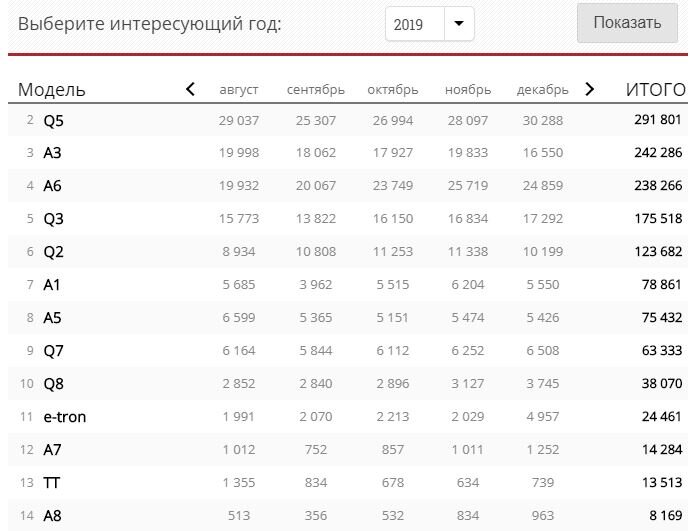The height and width of the screenshot is (531, 693).
Task: Select the A7 model name
Action: (52, 450)
